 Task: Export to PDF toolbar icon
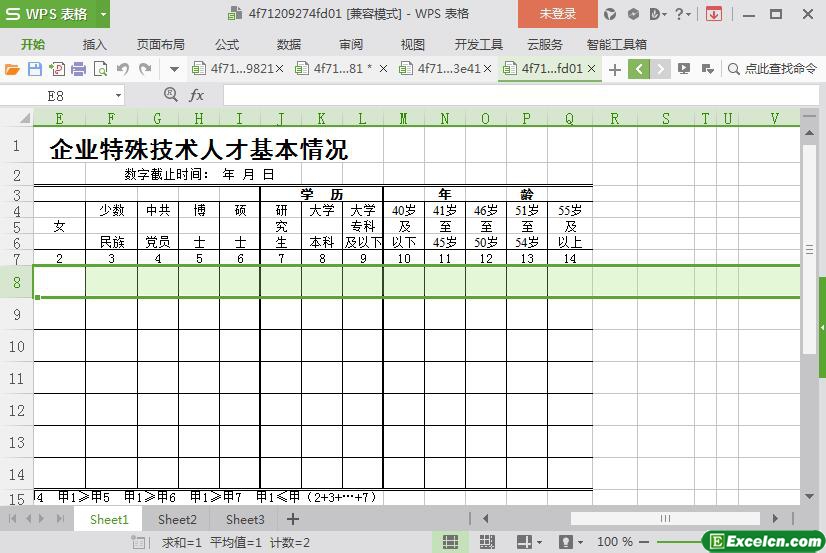(x=57, y=69)
